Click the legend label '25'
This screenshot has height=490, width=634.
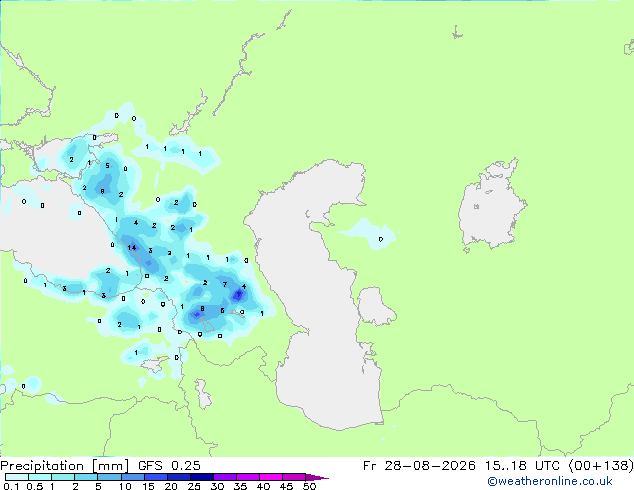point(194,486)
